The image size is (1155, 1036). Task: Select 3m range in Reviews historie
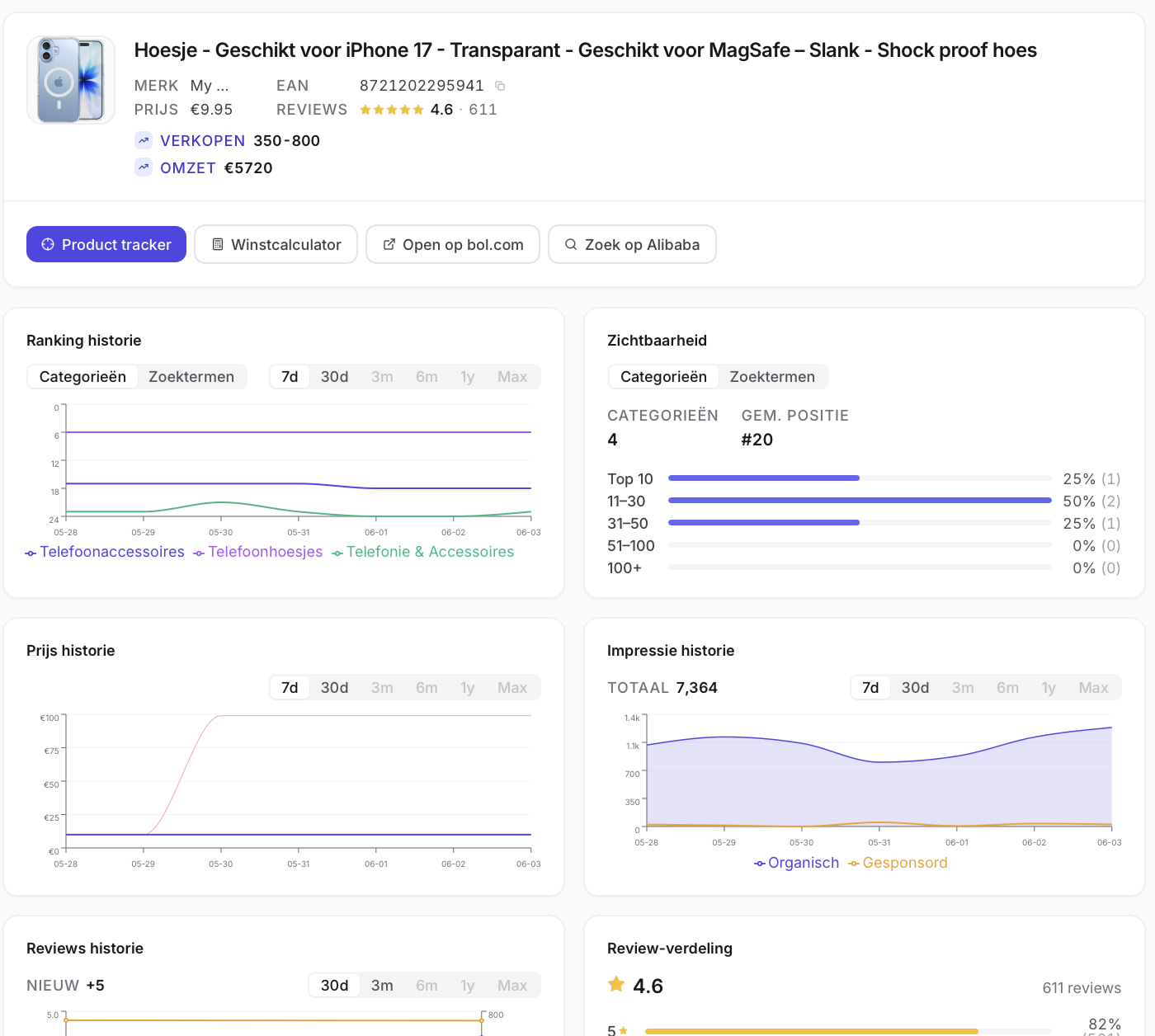[382, 985]
